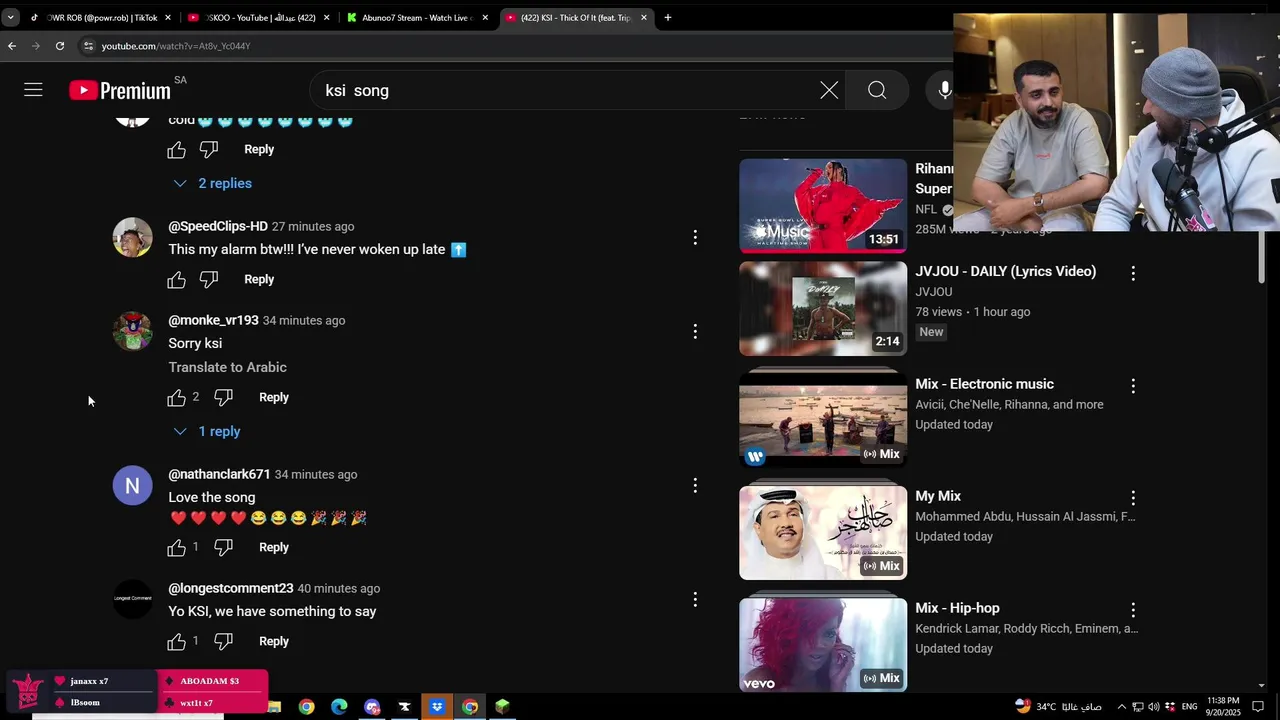The height and width of the screenshot is (720, 1280).
Task: Dislike the @nathanclark671 comment
Action: 223,548
